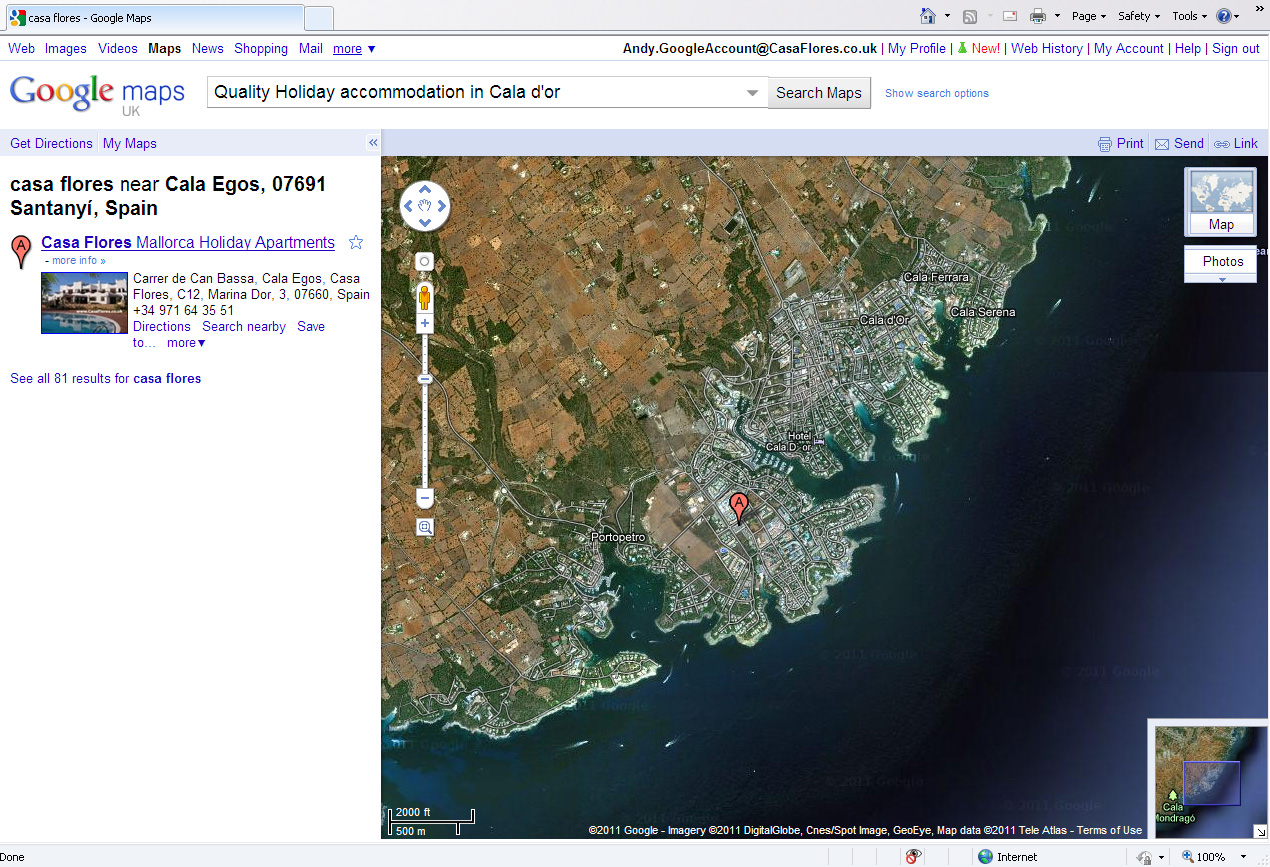Pan the map right with the arrow
The image size is (1270, 867).
tap(442, 206)
